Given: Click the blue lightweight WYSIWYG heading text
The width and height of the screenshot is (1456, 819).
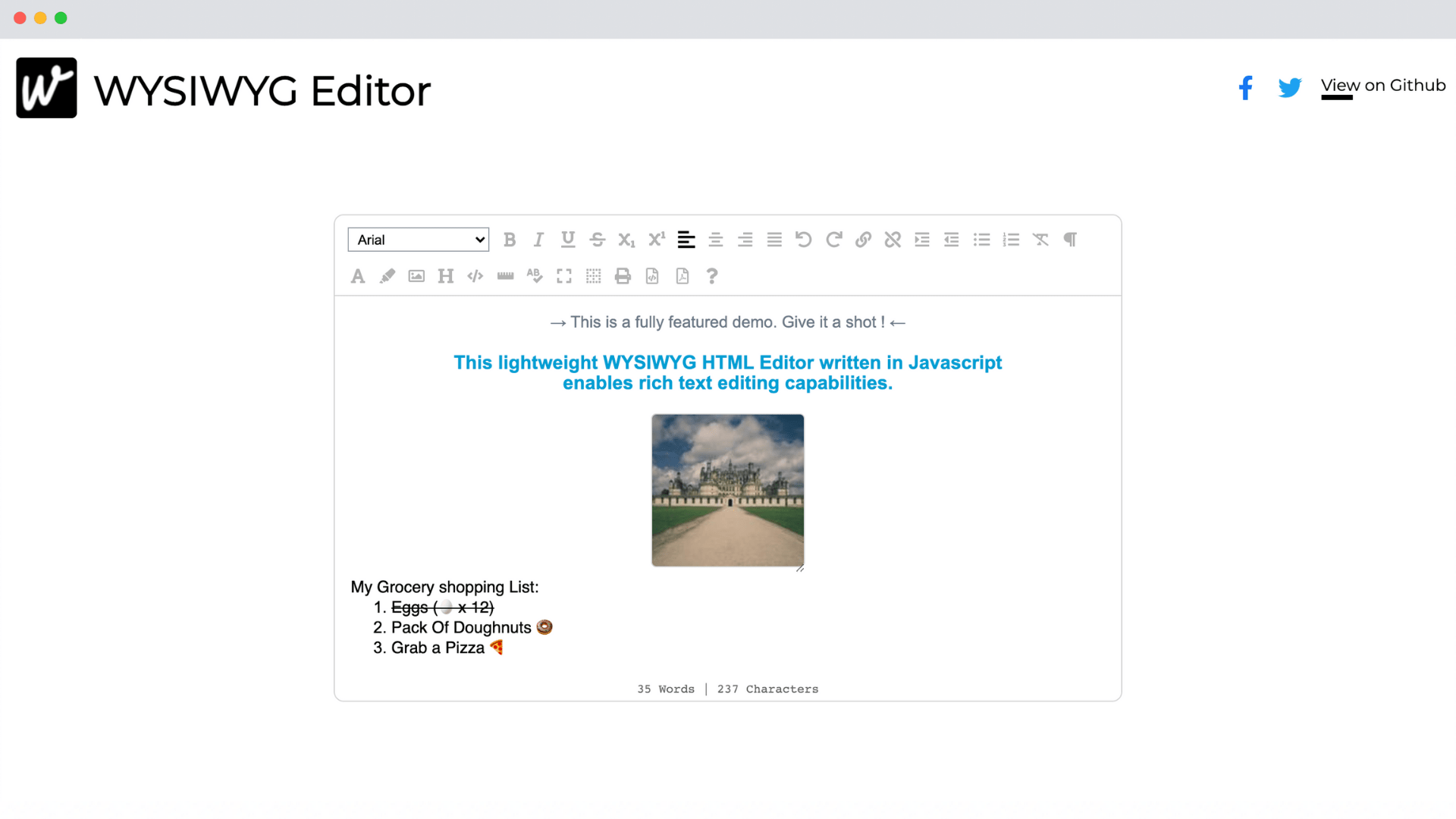Looking at the screenshot, I should [x=728, y=372].
